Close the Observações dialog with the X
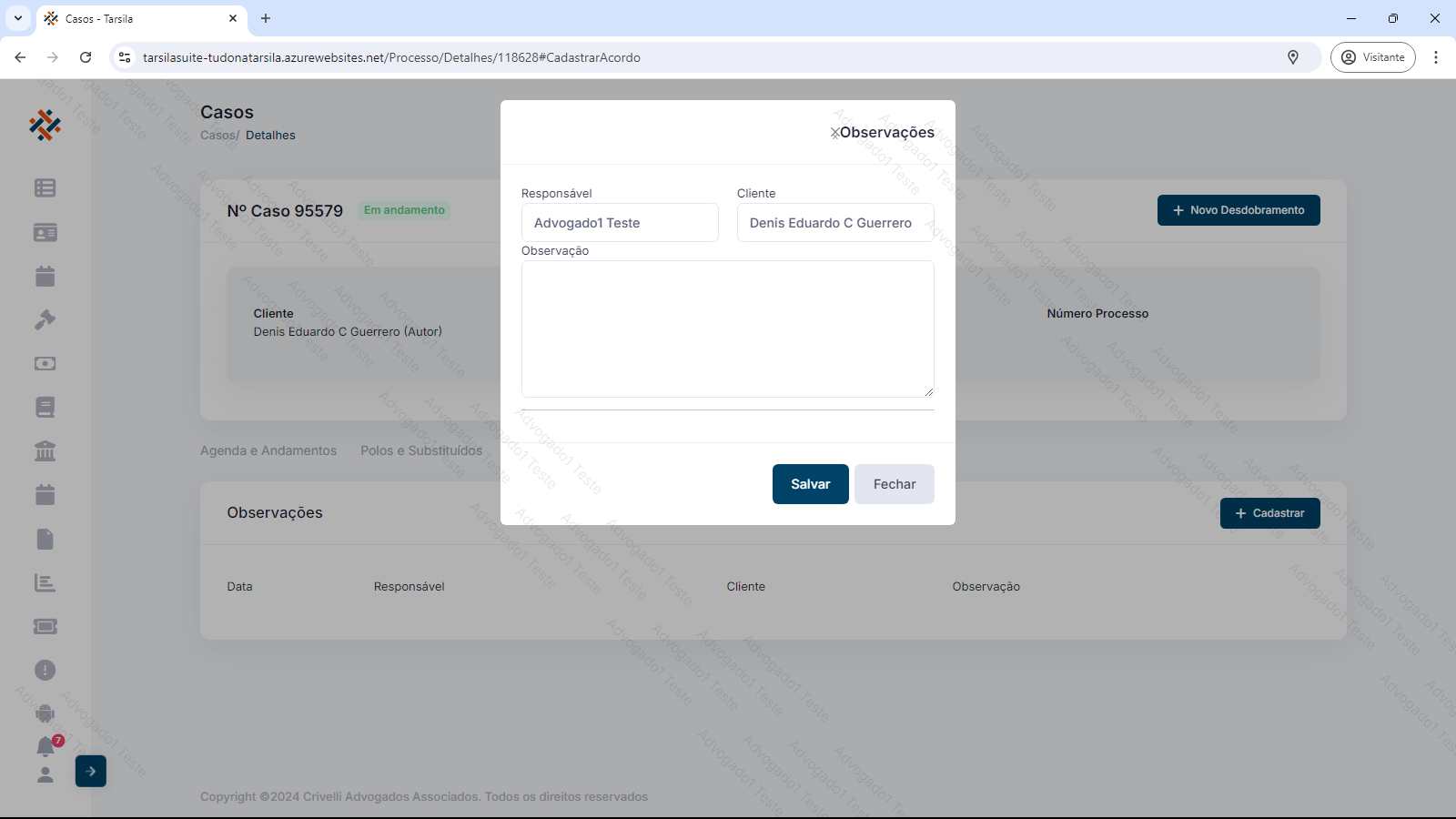The height and width of the screenshot is (819, 1456). [834, 133]
